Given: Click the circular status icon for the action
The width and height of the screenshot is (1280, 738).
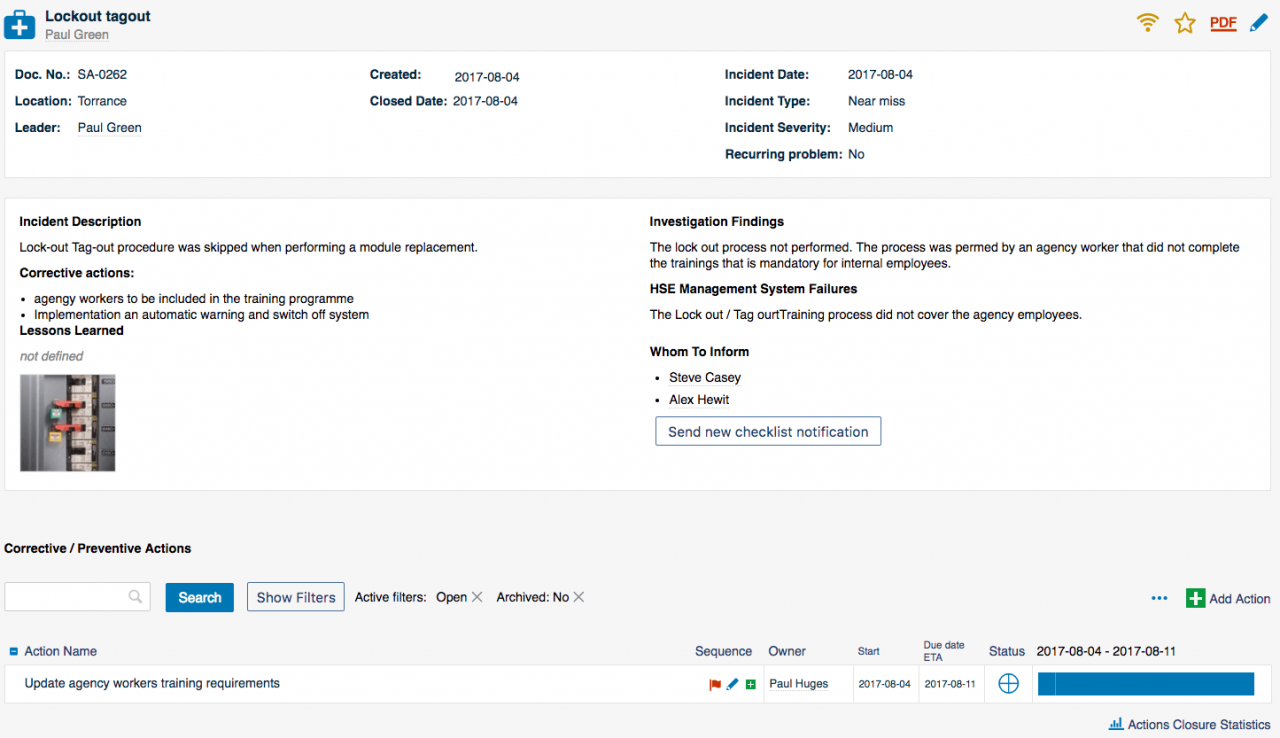Looking at the screenshot, I should (x=1009, y=684).
